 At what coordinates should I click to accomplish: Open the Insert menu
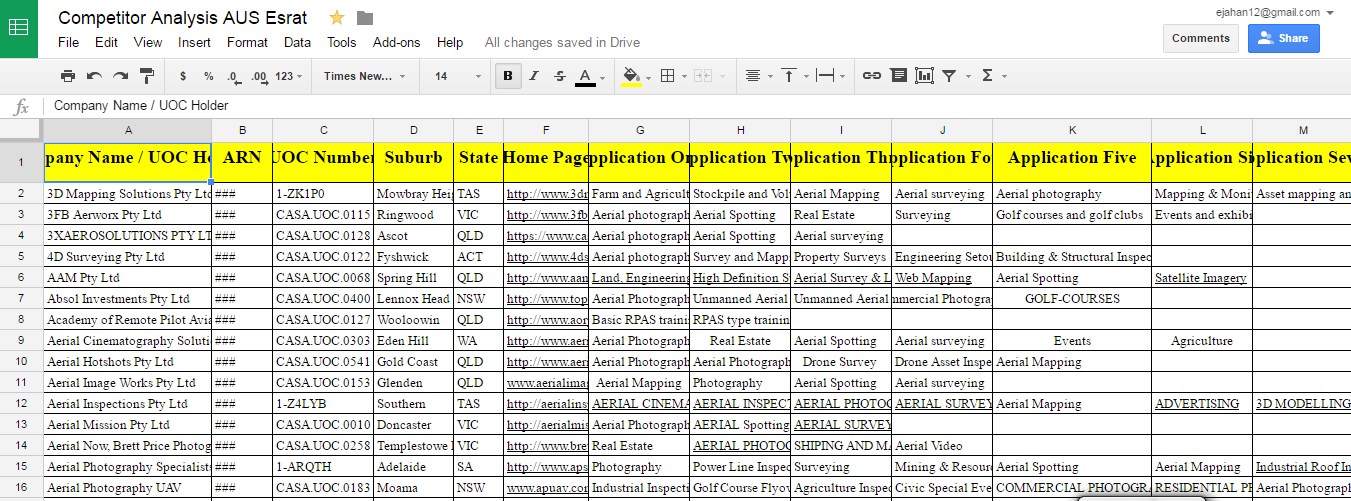194,43
